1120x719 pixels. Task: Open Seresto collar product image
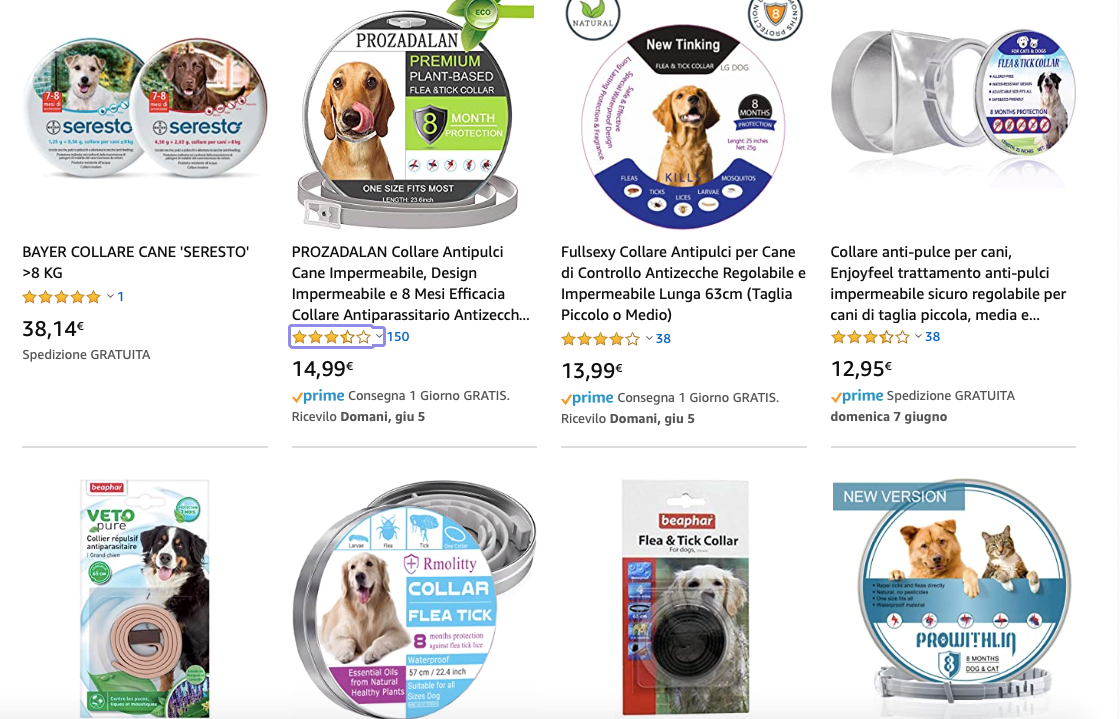145,107
